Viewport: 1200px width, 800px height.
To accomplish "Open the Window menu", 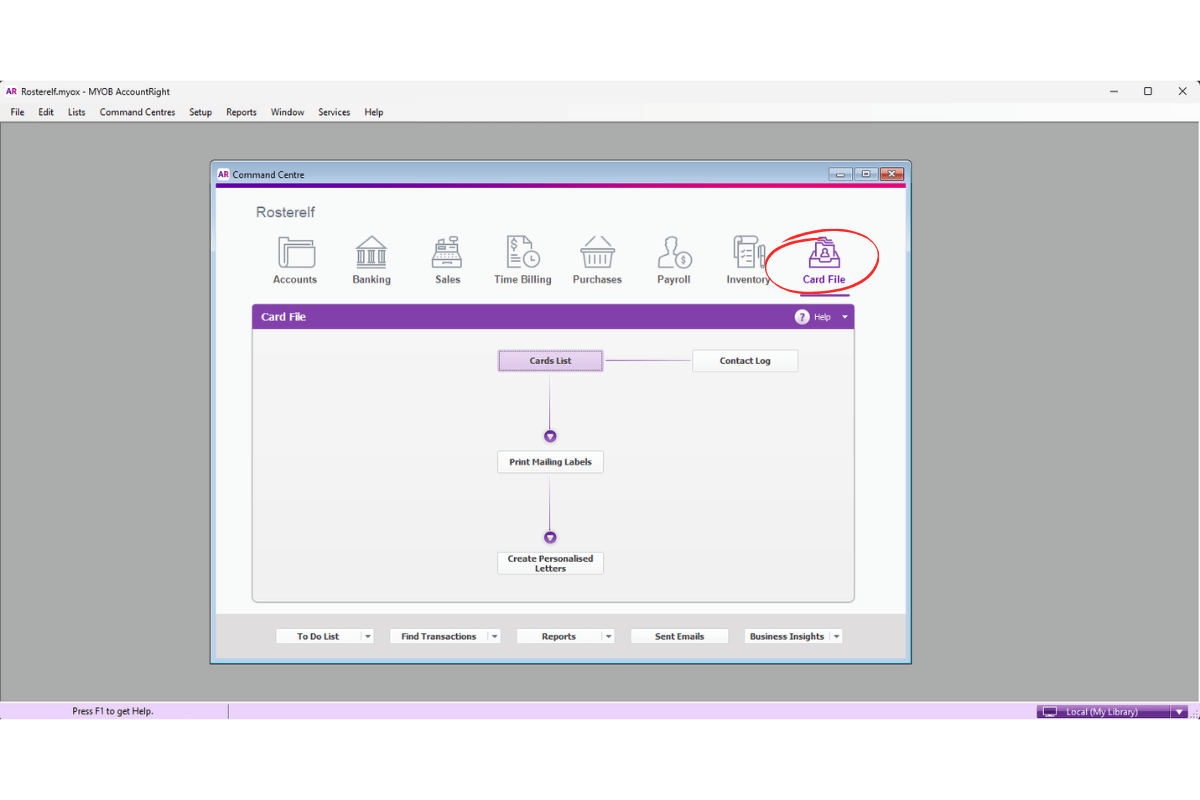I will click(287, 112).
